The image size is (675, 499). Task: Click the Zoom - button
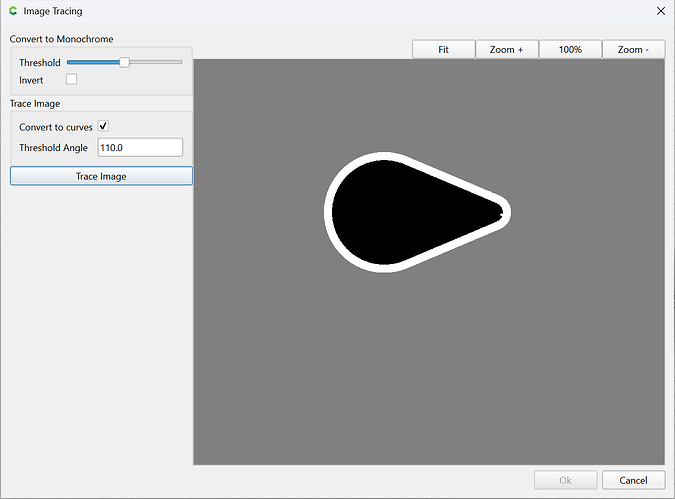coord(633,50)
